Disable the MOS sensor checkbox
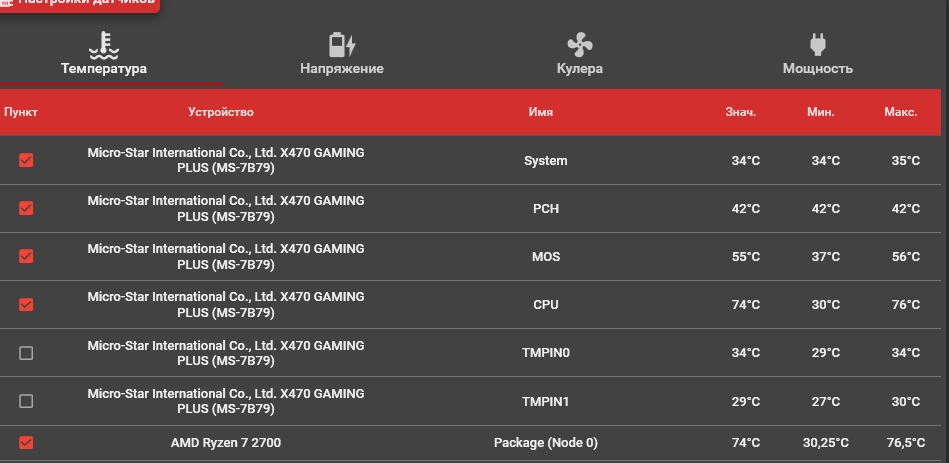The height and width of the screenshot is (463, 949). click(x=26, y=256)
